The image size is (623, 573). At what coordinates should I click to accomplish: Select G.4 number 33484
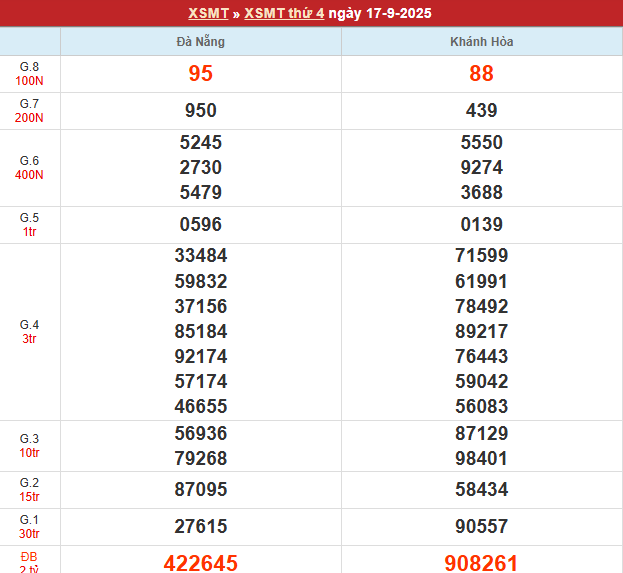click(x=201, y=255)
